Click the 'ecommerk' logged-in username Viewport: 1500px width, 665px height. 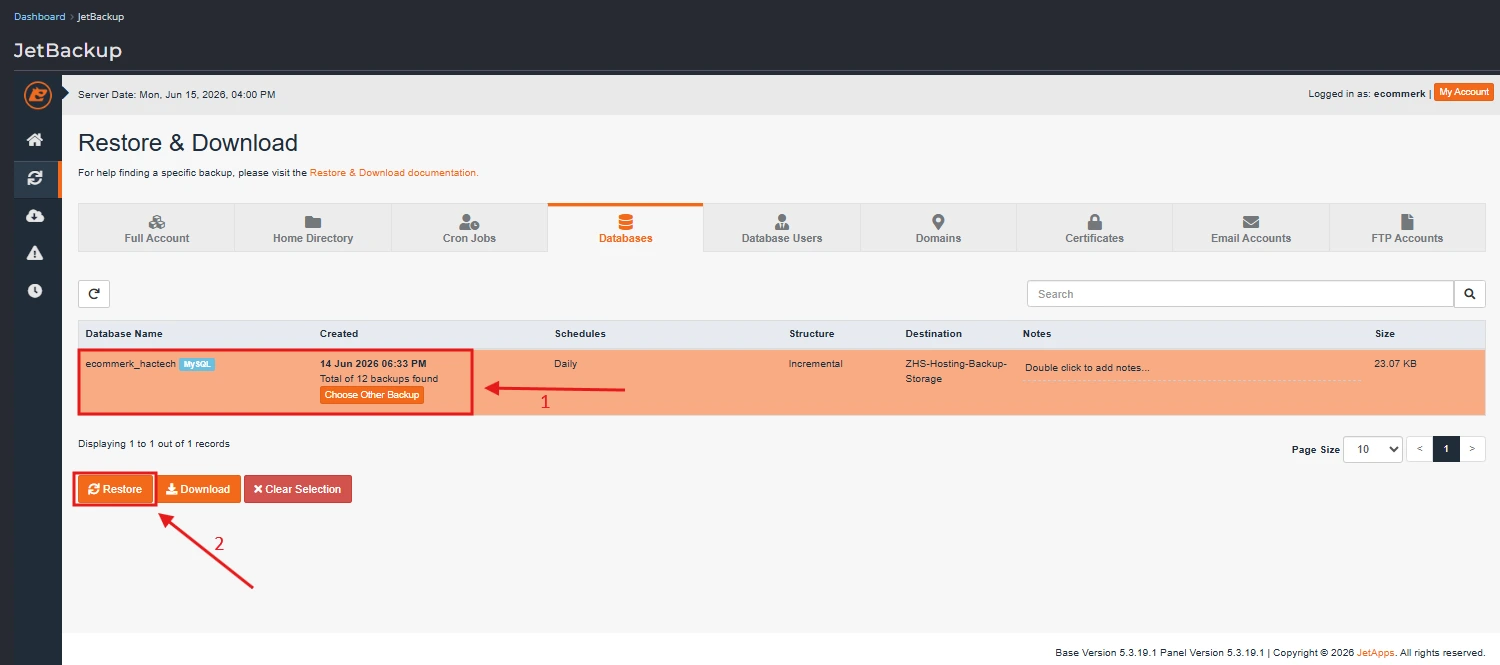pyautogui.click(x=1399, y=94)
